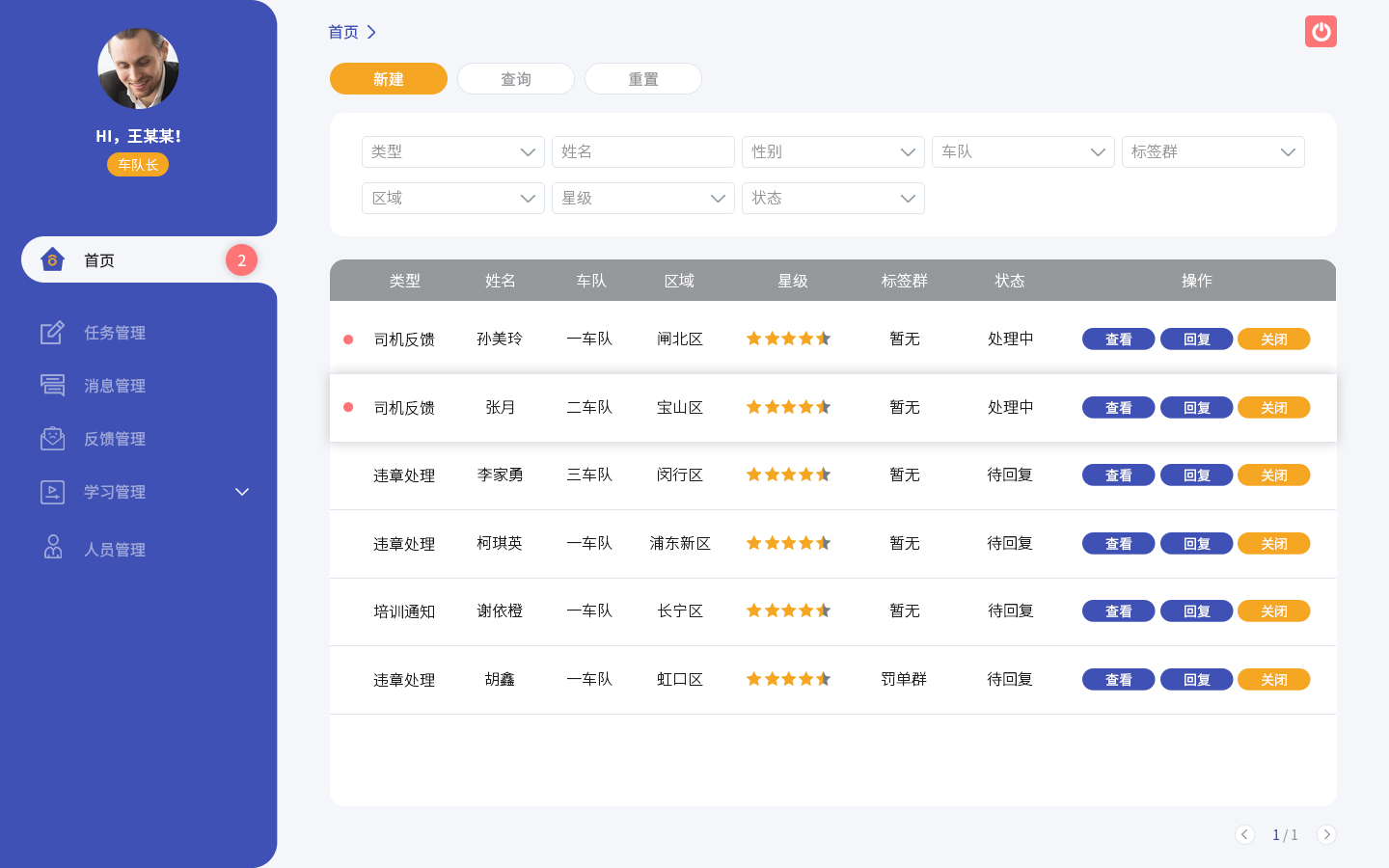
Task: Click the task management edit icon
Action: click(52, 332)
